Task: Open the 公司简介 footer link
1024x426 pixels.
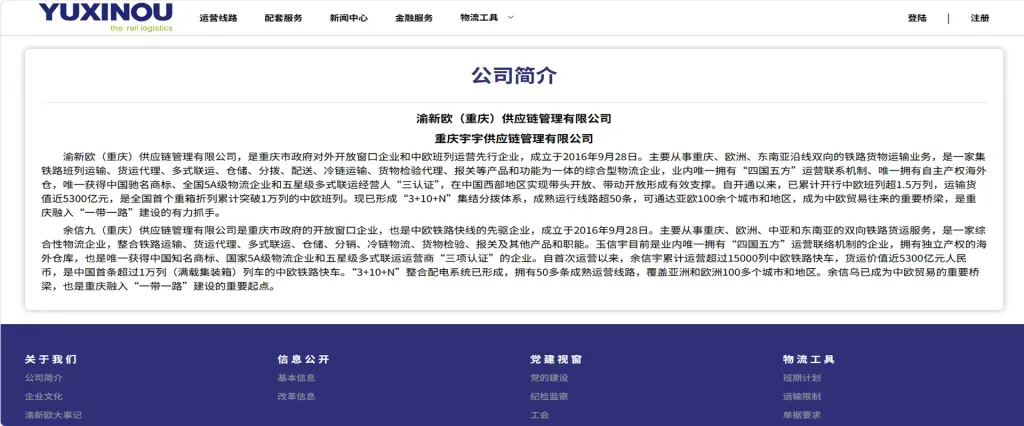Action: 44,378
